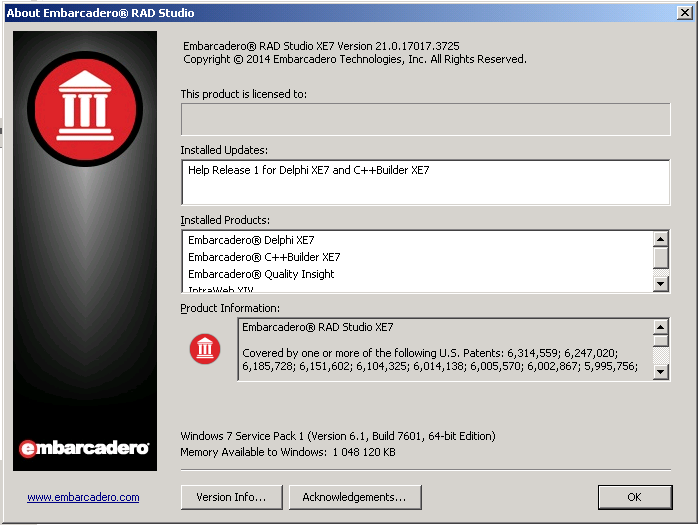Click the small red Product Information icon
Image resolution: width=698 pixels, height=525 pixels.
[204, 348]
